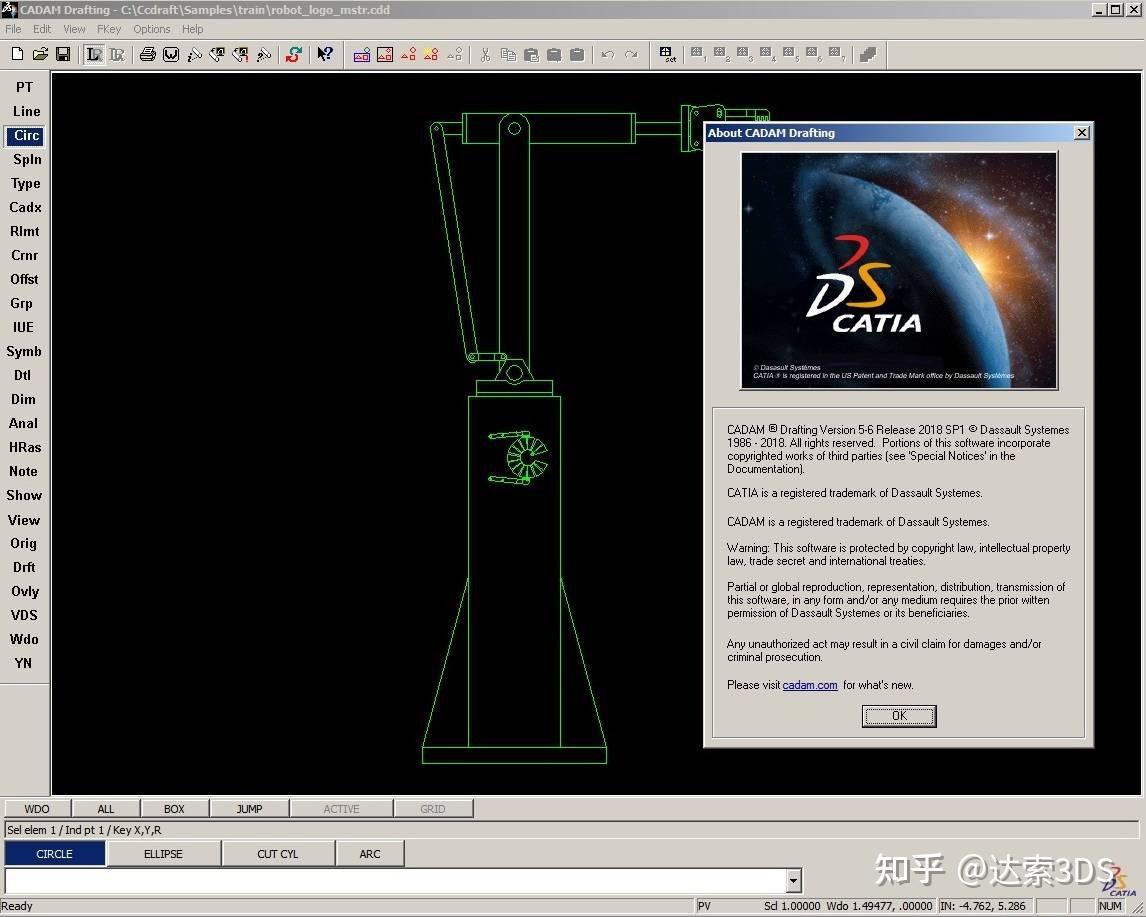Select the Dim tool in sidebar

(x=24, y=399)
